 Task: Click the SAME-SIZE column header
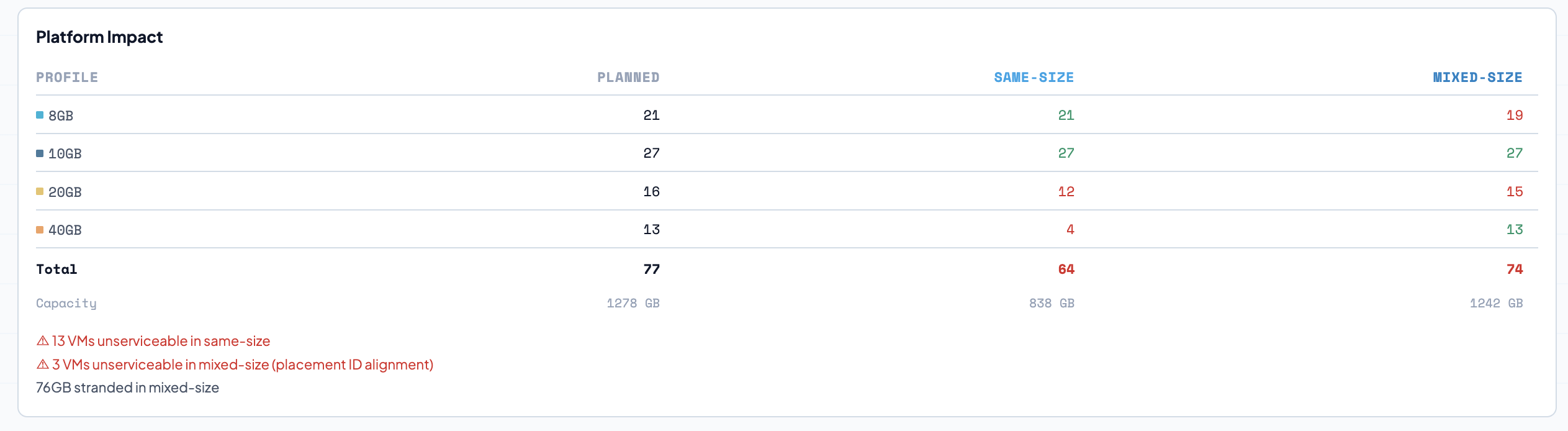tap(1034, 78)
